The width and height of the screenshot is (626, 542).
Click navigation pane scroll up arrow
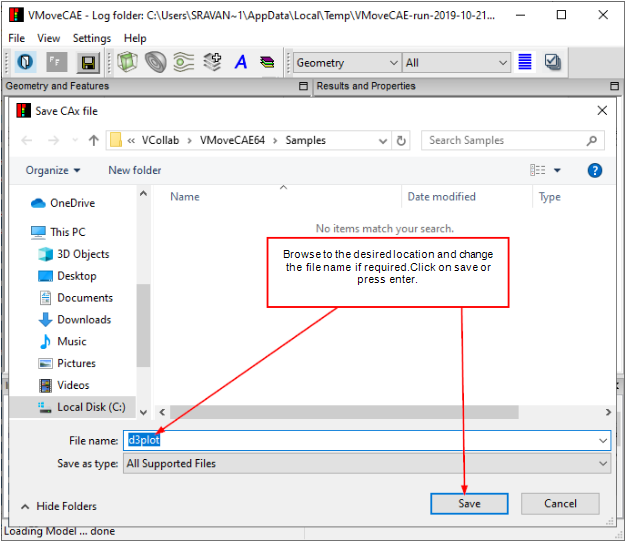click(x=143, y=194)
